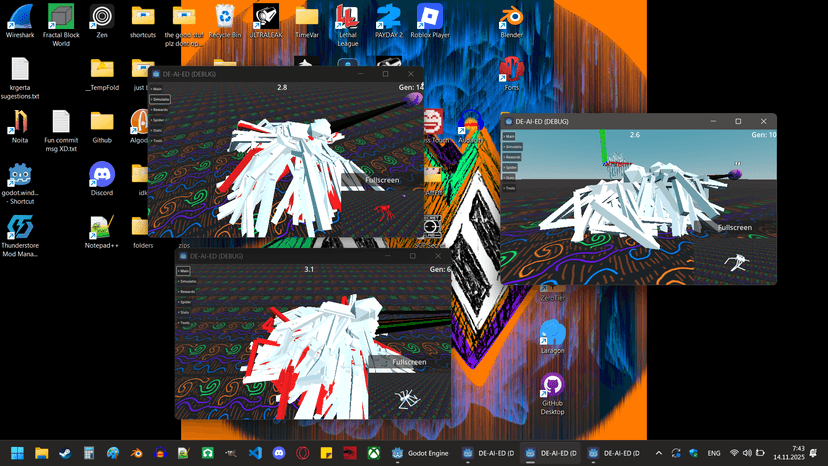Click Fullscreen in the top-left DE-AI-ED window

pos(381,179)
